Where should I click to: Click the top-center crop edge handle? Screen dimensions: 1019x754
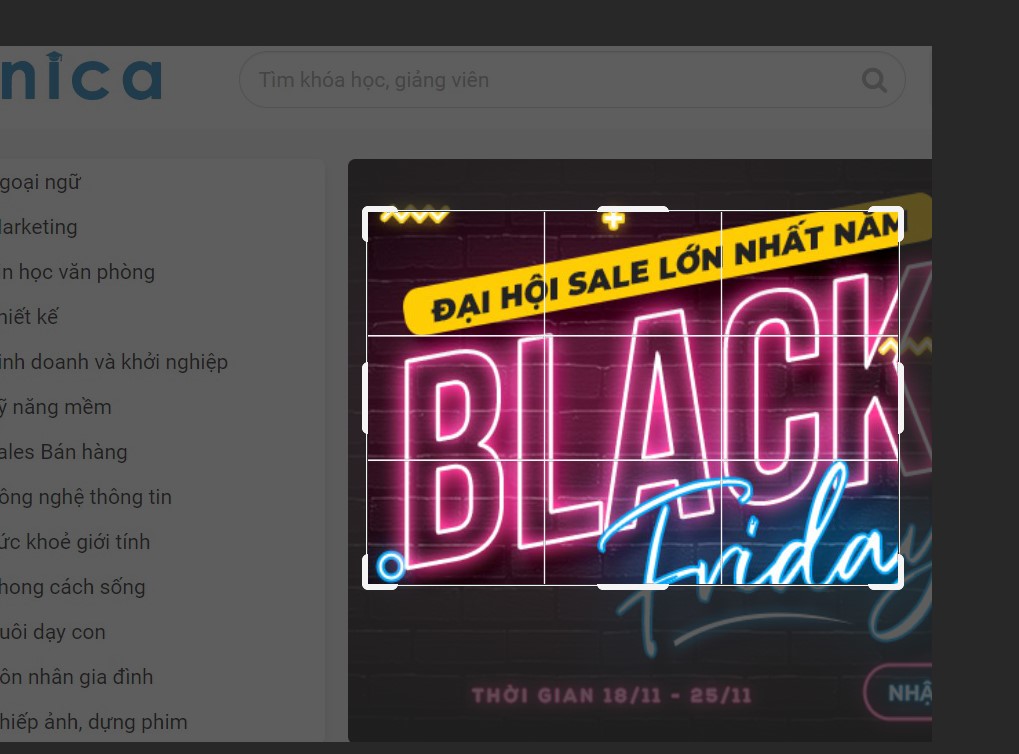633,209
